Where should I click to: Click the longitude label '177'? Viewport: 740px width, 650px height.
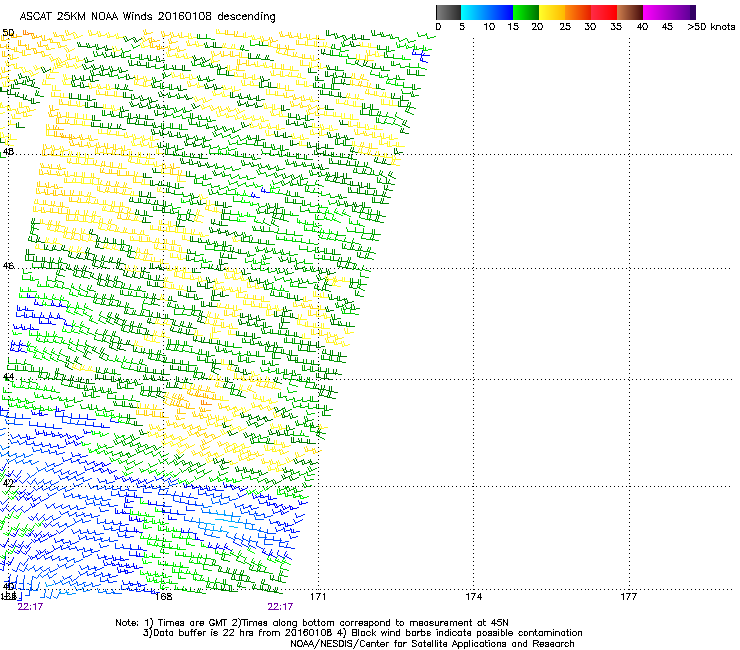[629, 597]
